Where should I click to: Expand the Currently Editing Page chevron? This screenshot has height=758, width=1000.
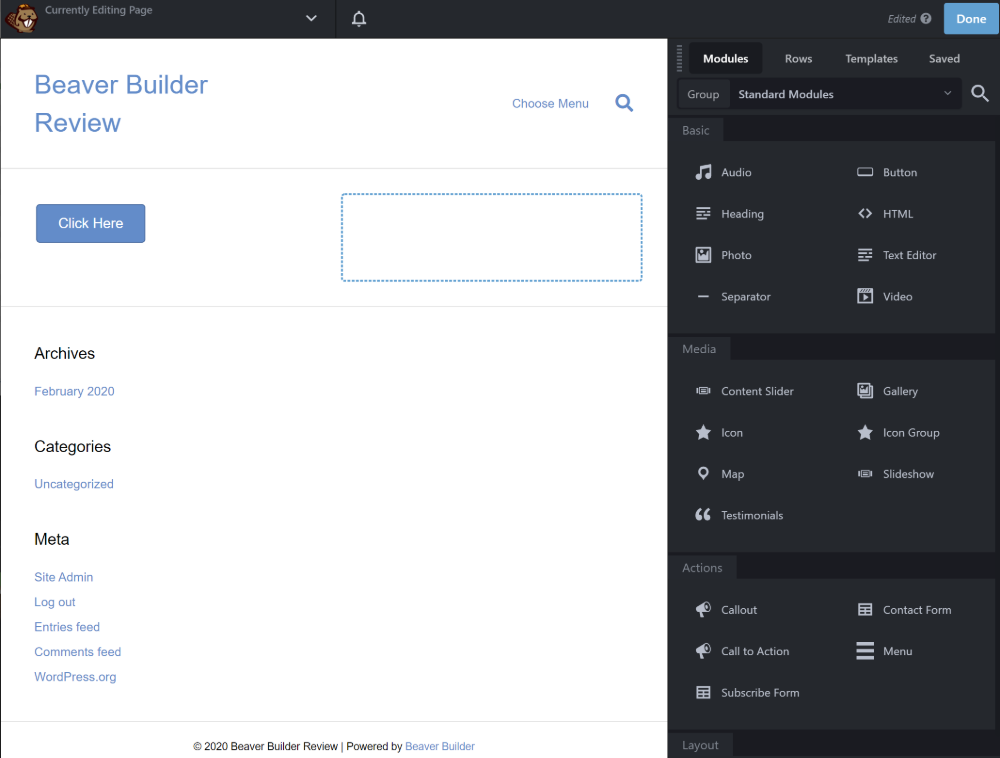pos(311,18)
